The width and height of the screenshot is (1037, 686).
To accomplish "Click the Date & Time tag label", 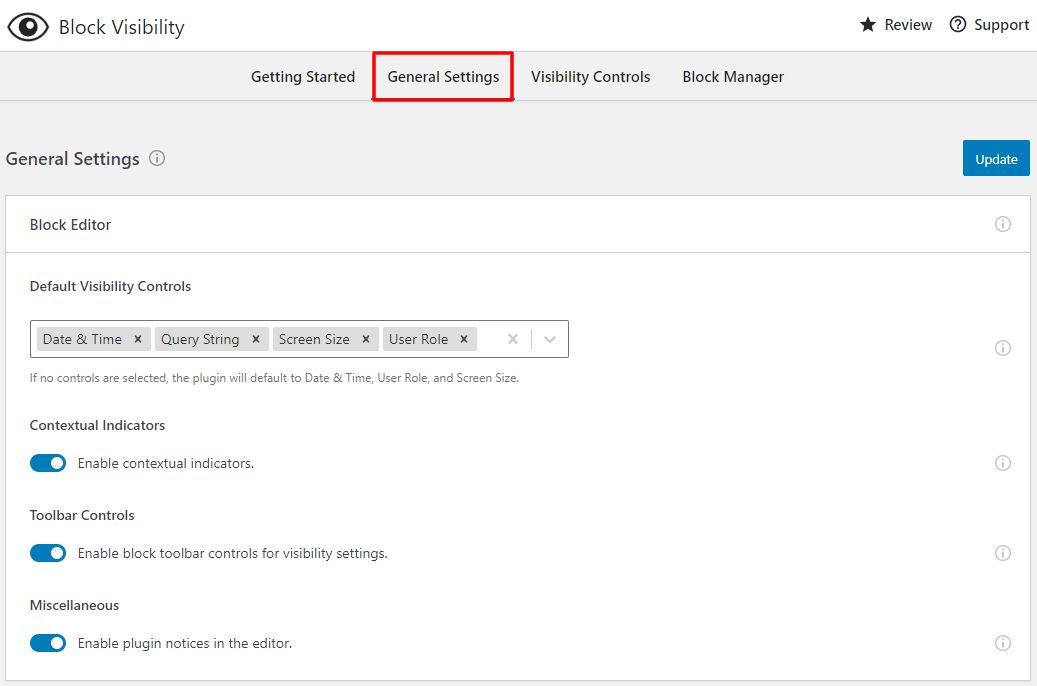I will [83, 339].
